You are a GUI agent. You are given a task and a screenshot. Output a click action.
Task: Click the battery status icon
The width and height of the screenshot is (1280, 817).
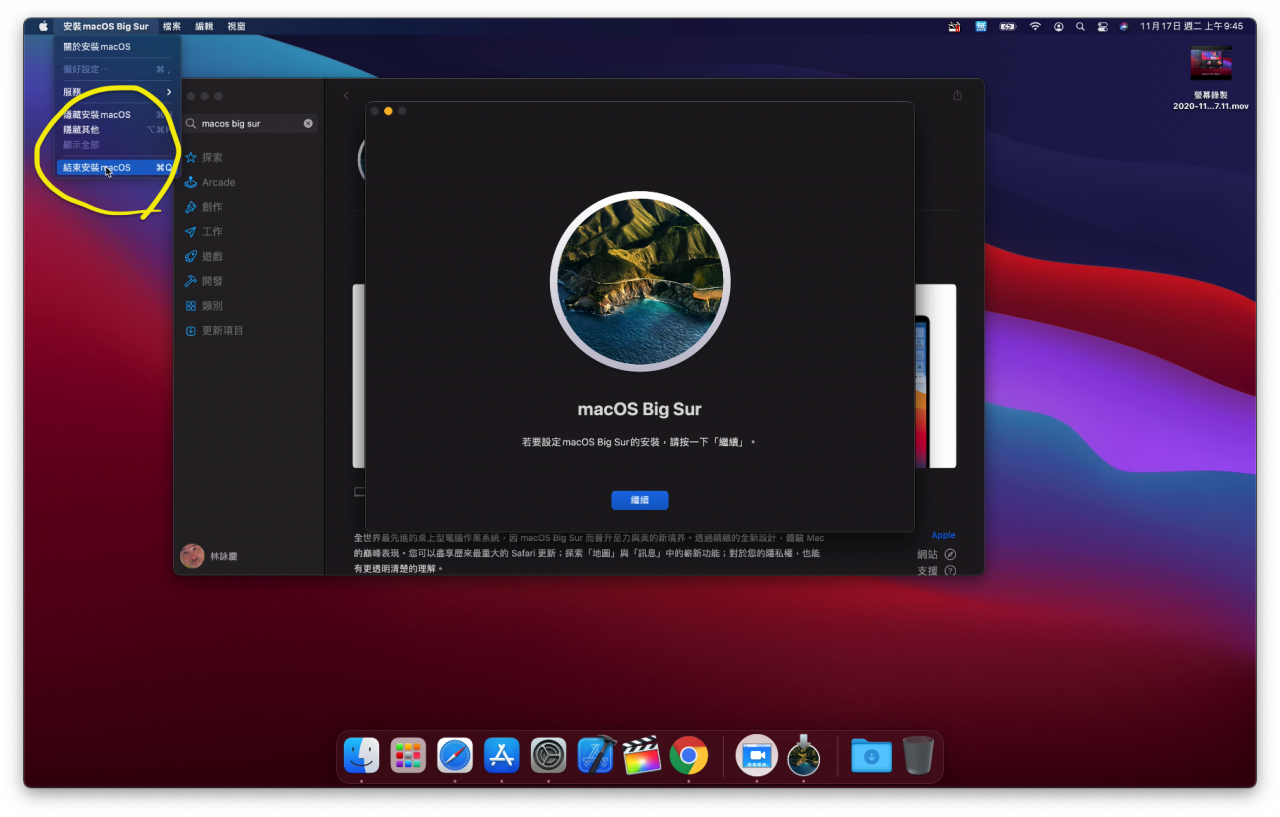1008,26
